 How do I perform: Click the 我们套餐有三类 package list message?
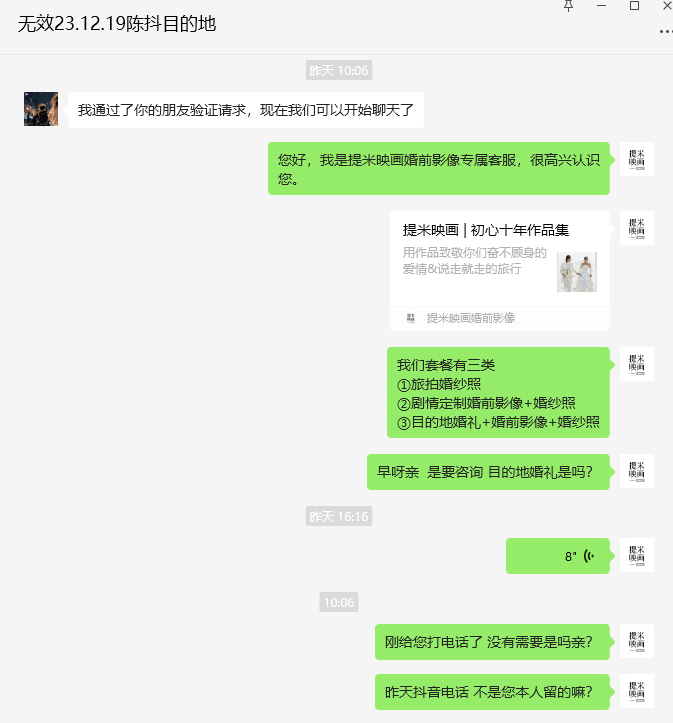point(498,393)
